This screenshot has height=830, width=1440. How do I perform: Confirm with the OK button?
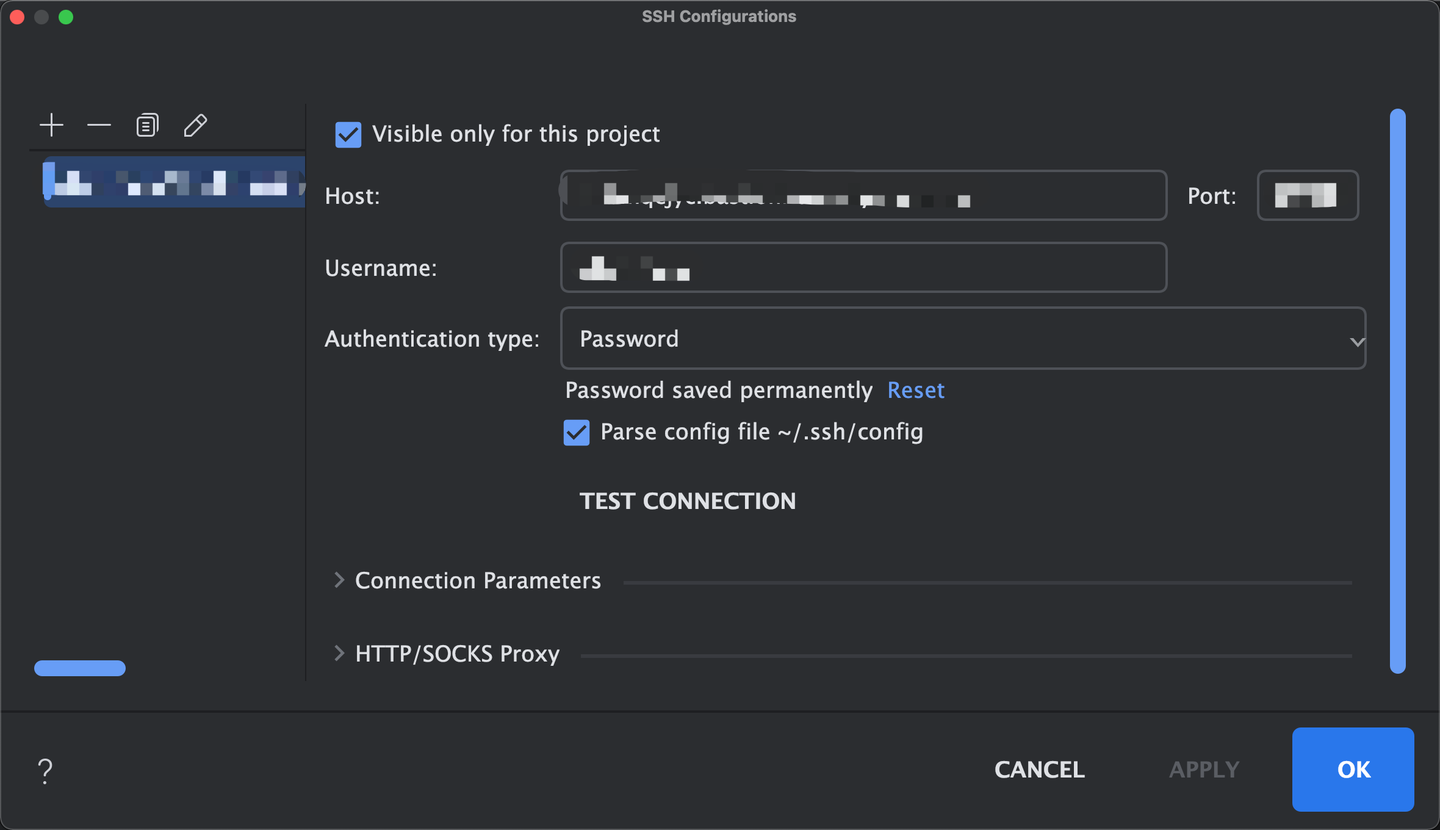(x=1353, y=769)
